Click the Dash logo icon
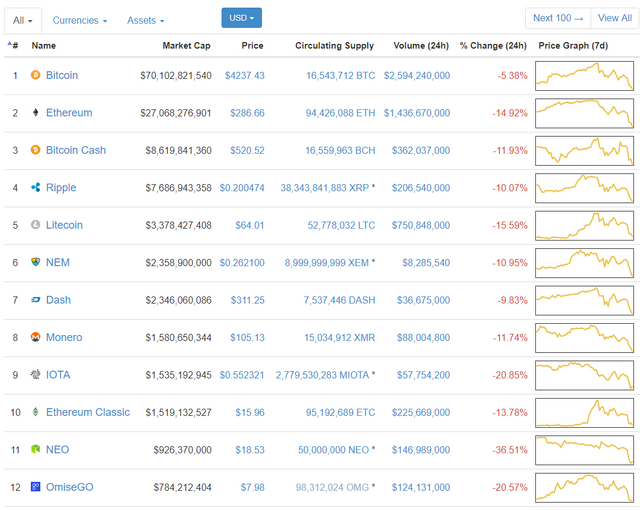The width and height of the screenshot is (640, 510). point(36,300)
